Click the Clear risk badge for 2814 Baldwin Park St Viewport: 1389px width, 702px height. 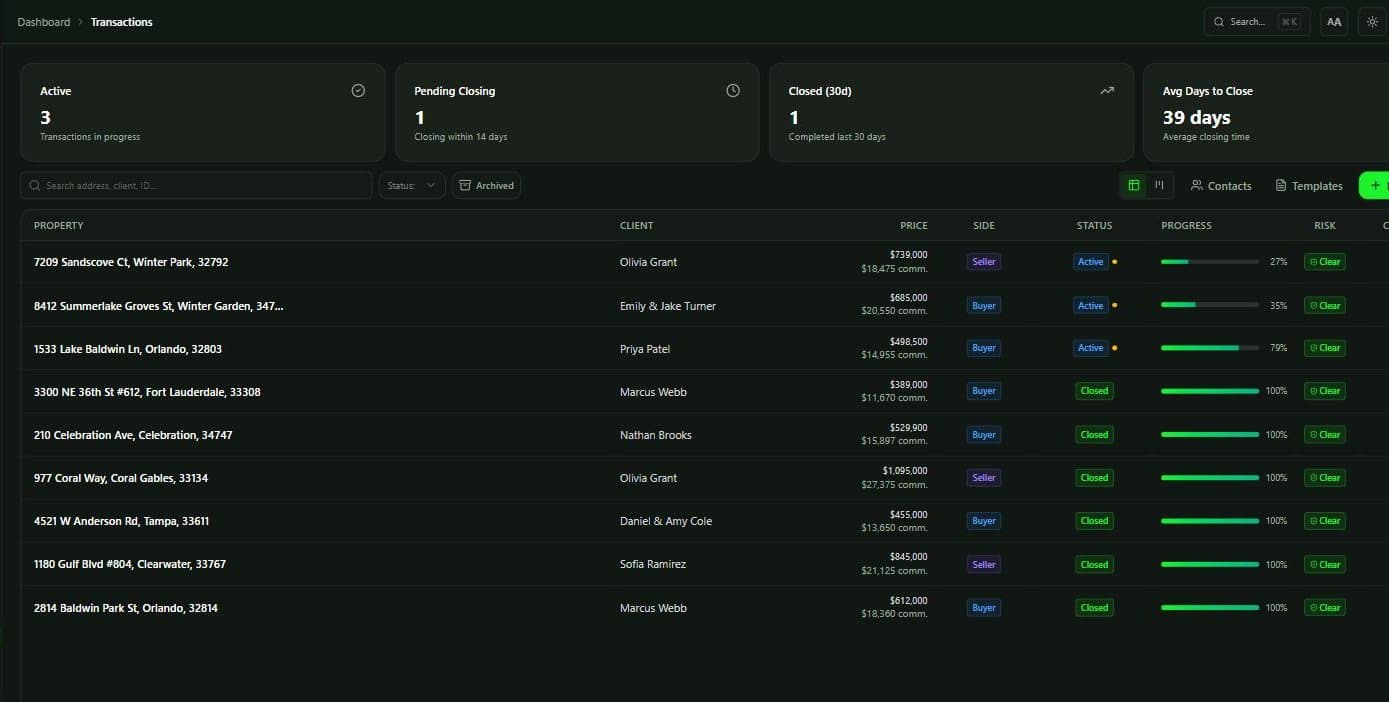pos(1325,608)
